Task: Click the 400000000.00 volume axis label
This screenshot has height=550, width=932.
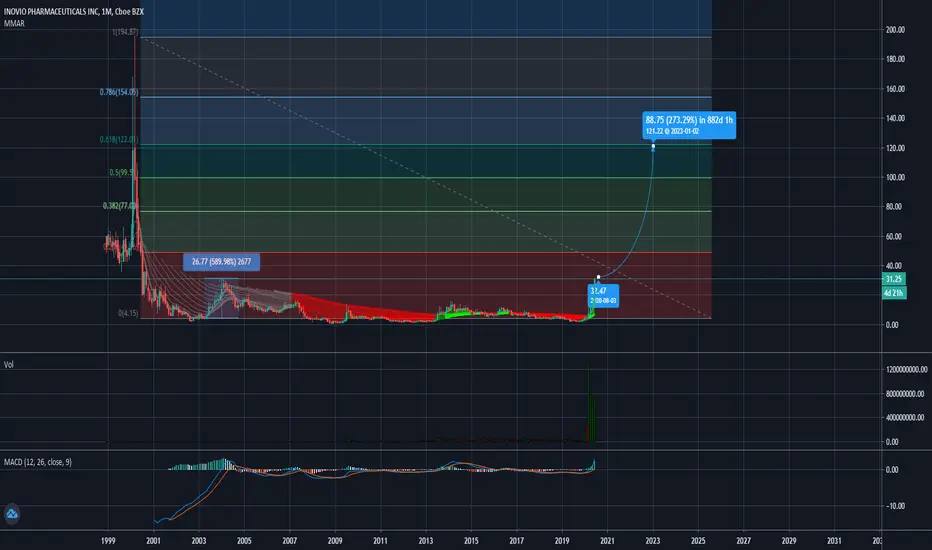Action: (905, 418)
